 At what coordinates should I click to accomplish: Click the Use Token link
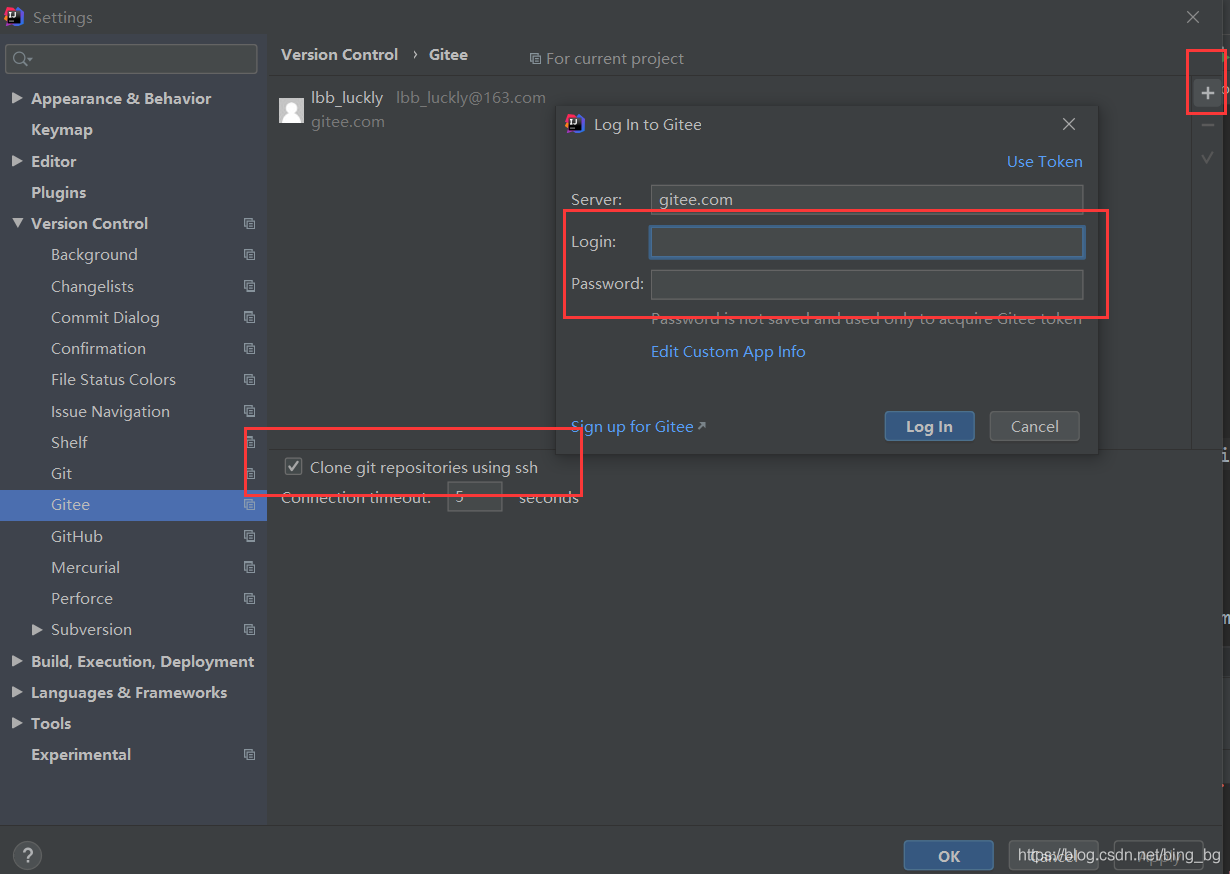1044,161
